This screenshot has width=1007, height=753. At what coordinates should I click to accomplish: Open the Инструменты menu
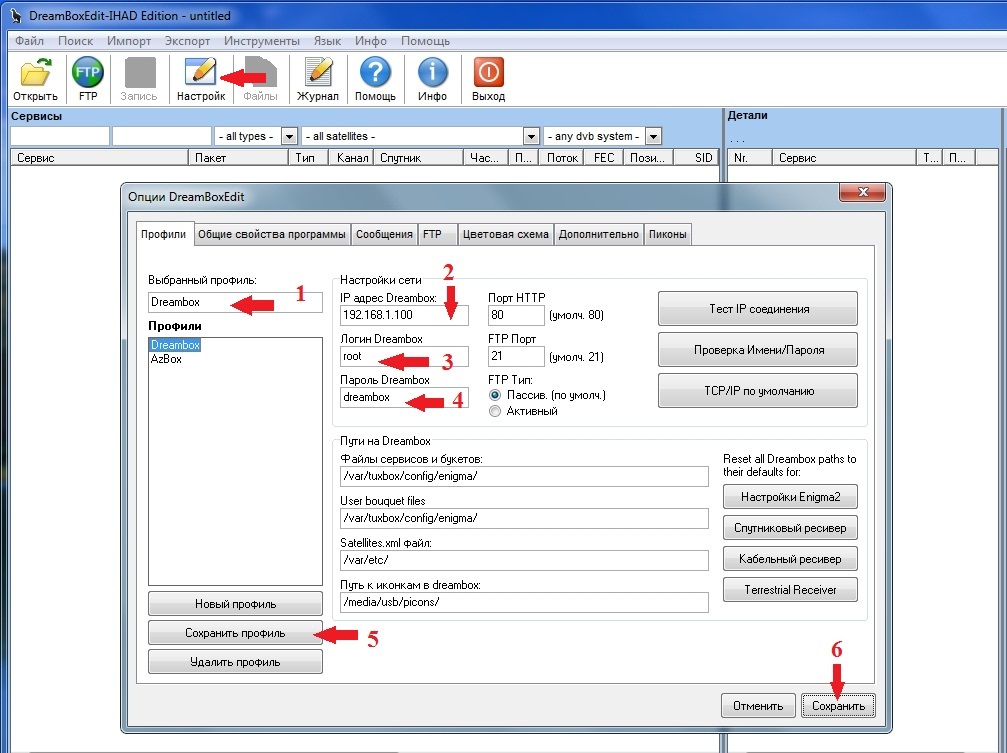tap(261, 40)
